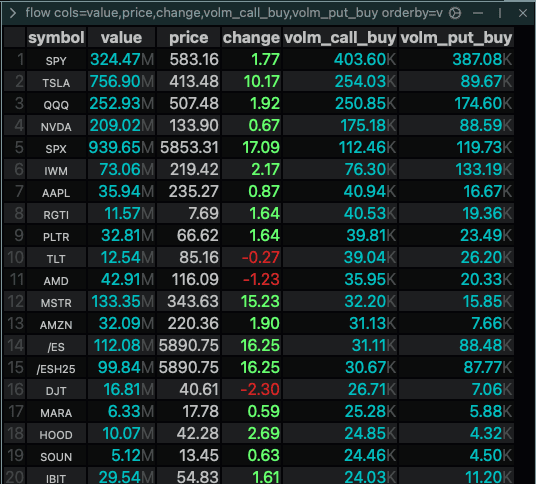
Task: Click the price 5853.31 cell
Action: [x=188, y=148]
